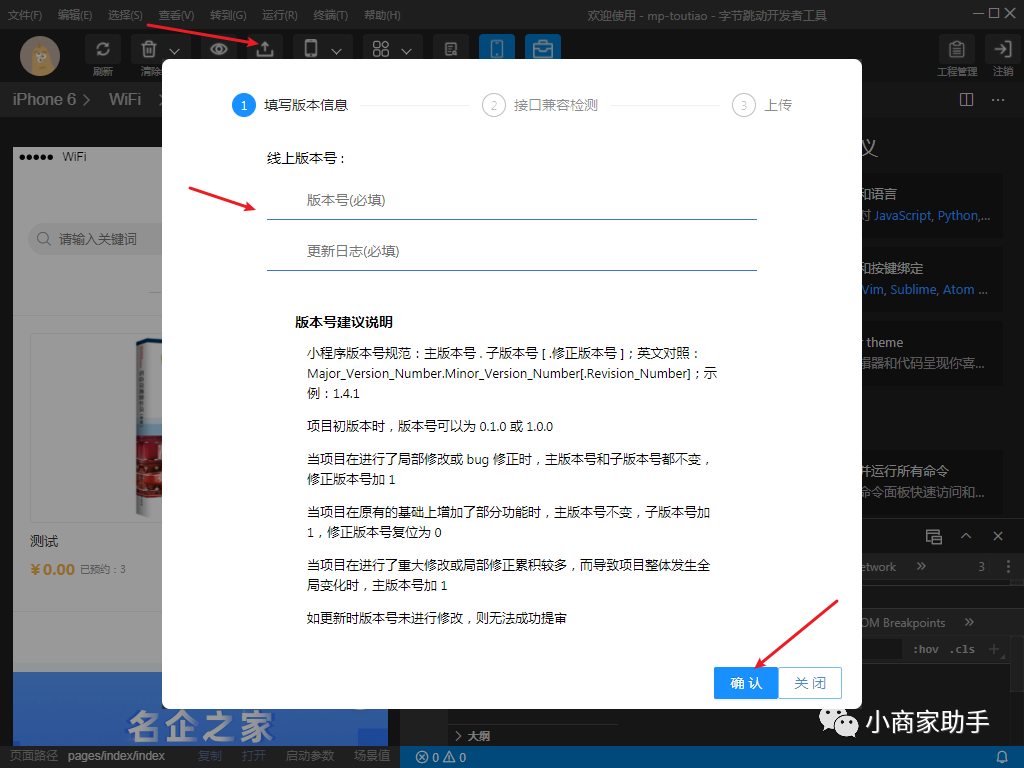
Task: Click the ¥0.00 price text
Action: [52, 569]
